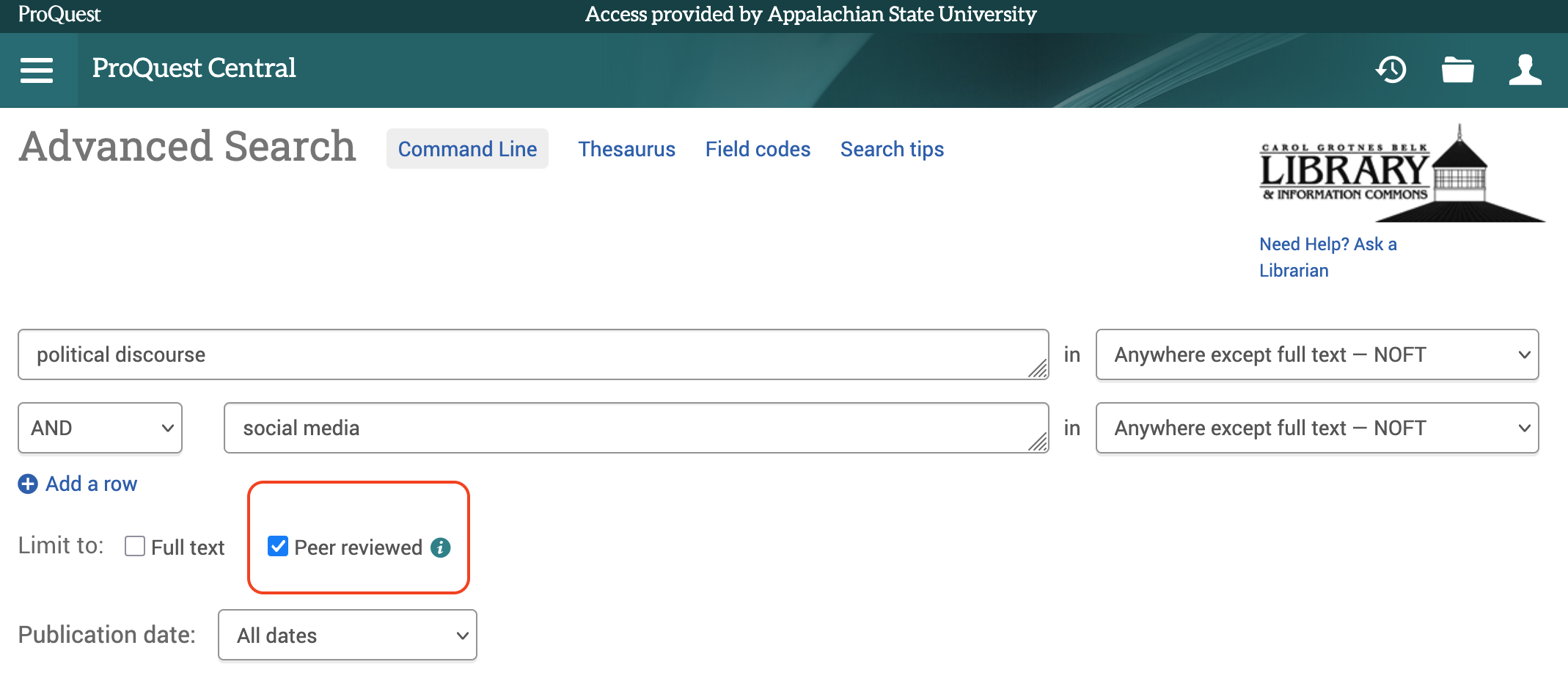The width and height of the screenshot is (1568, 681).
Task: Click the Peer reviewed label
Action: [358, 547]
